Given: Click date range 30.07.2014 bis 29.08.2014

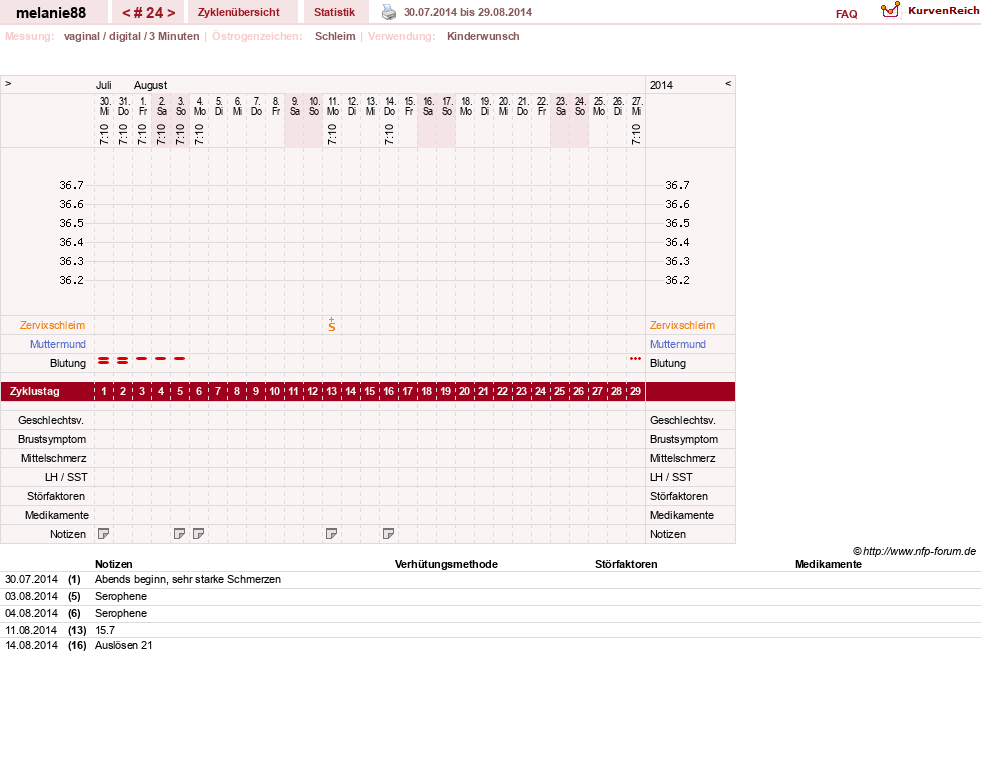Looking at the screenshot, I should [468, 13].
